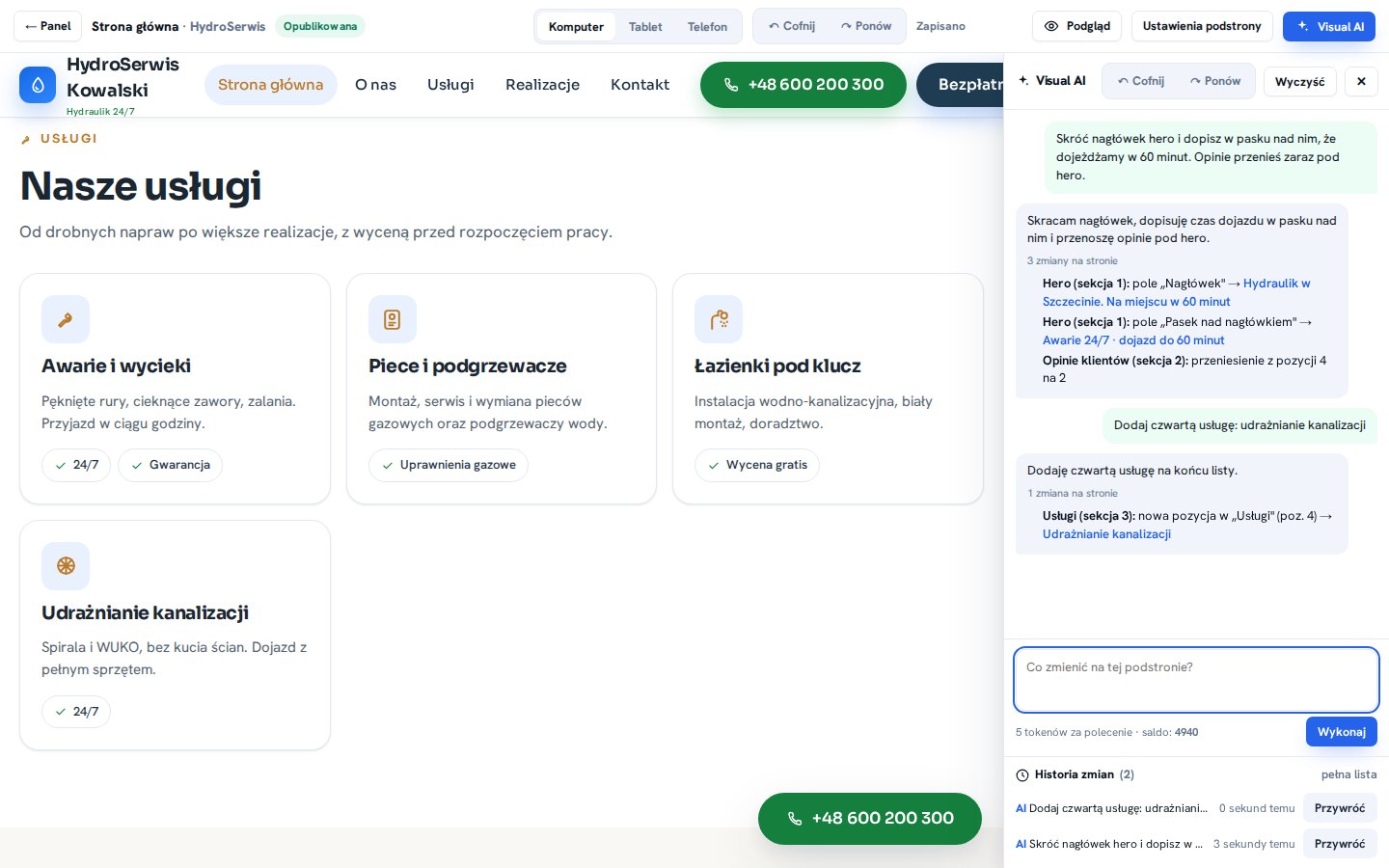Click the dark Bezpłatna button in header
This screenshot has height=868, width=1389.
(960, 85)
